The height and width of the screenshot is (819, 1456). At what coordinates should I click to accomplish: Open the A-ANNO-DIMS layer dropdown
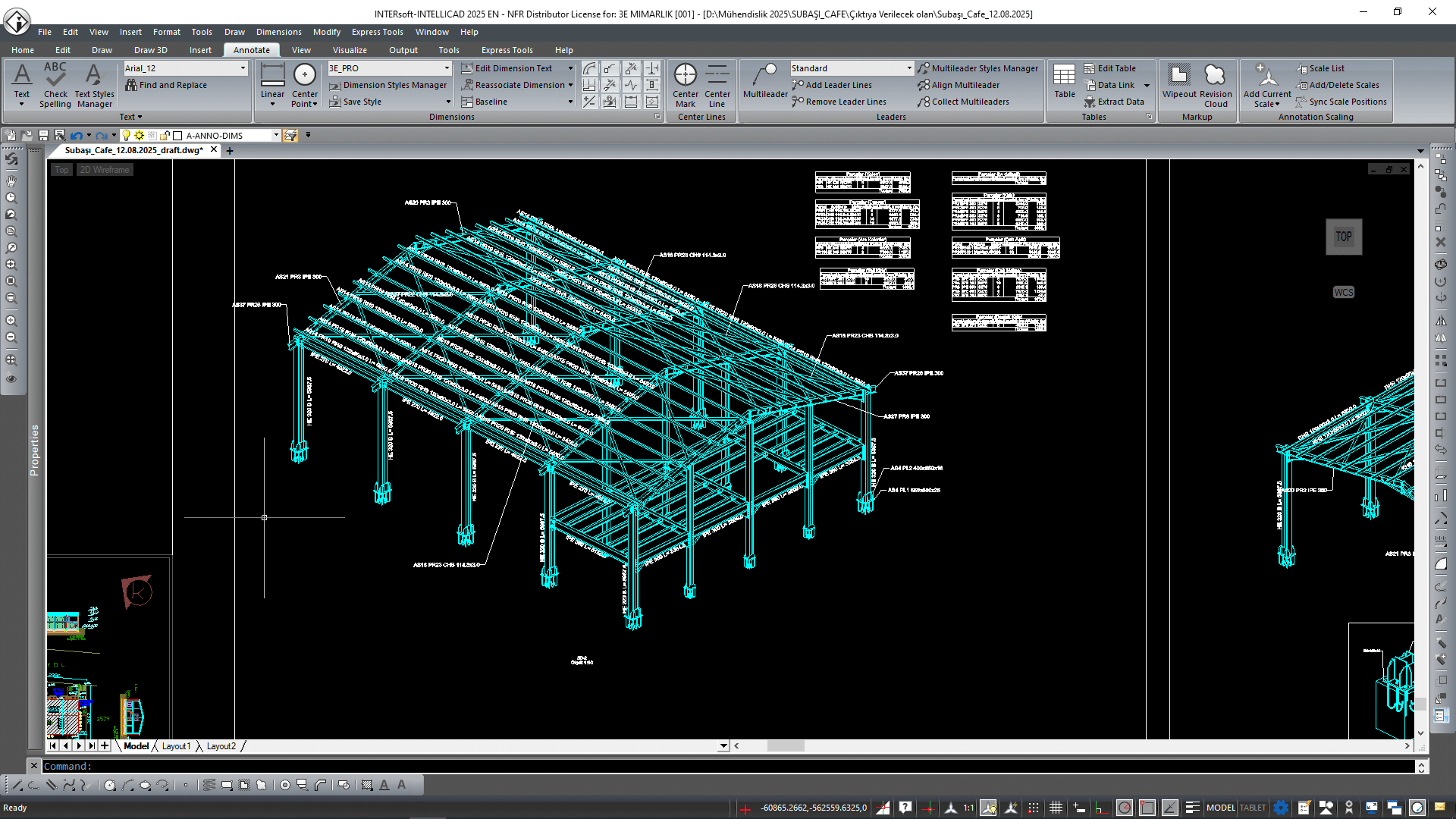[x=276, y=136]
